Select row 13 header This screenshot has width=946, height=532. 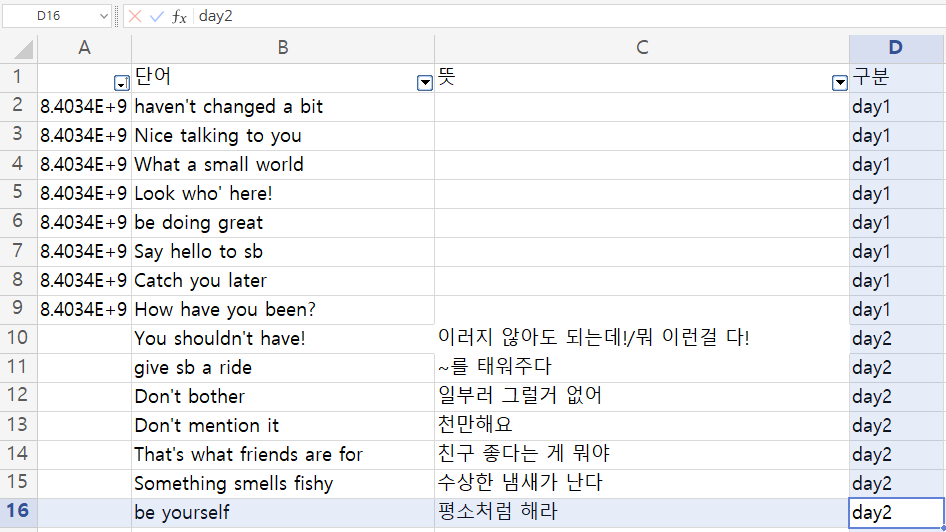(x=18, y=425)
